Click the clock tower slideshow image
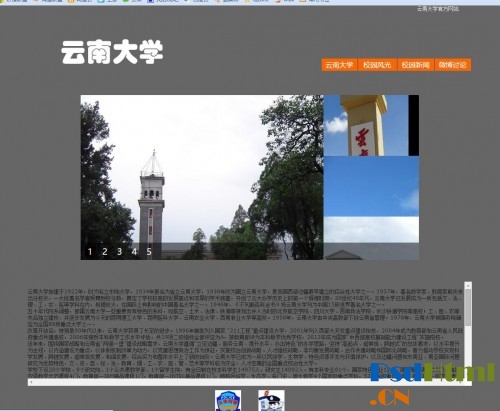Image resolution: width=500 pixels, height=411 pixels. 202,177
